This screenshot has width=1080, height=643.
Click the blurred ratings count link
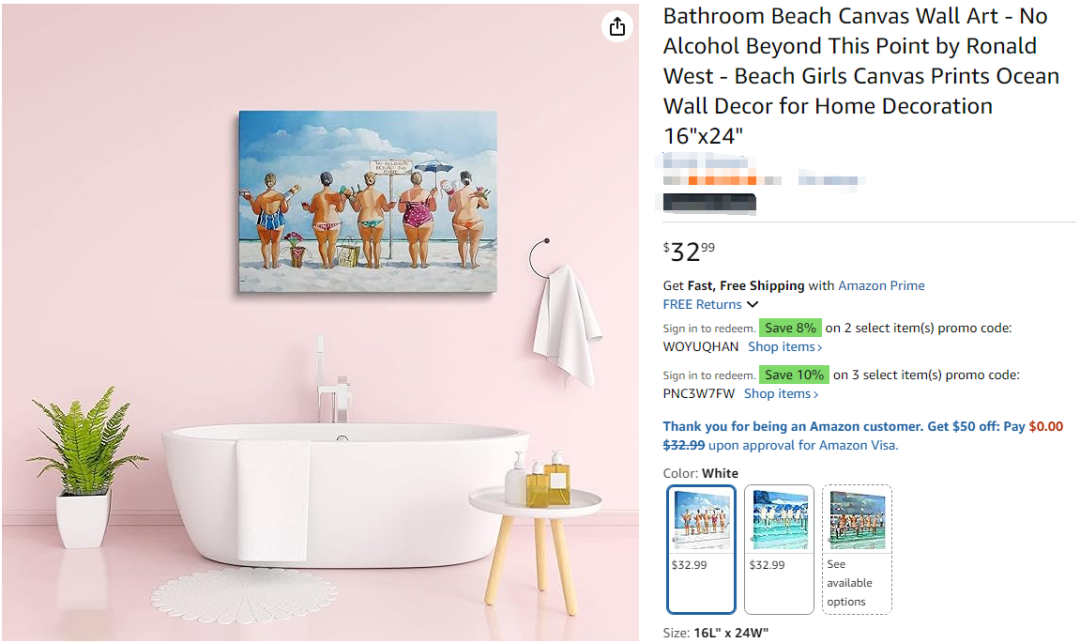tap(831, 180)
